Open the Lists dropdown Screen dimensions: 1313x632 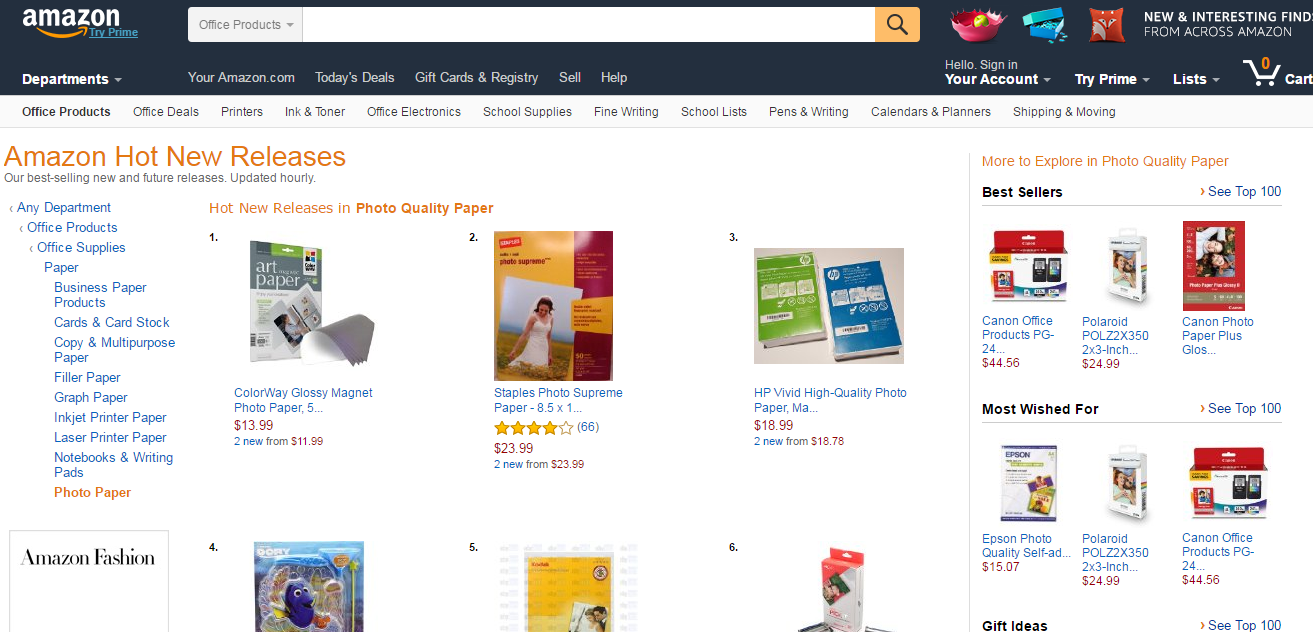coord(1196,79)
